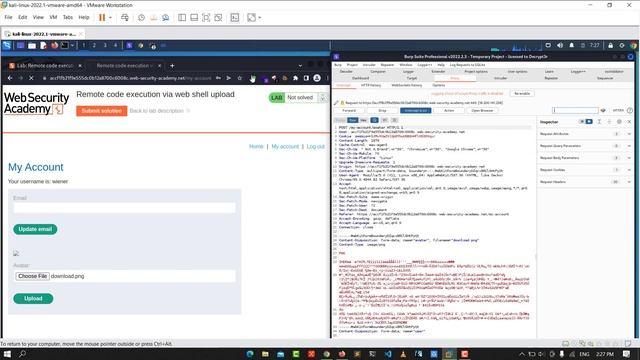Viewport: 640px width, 360px height.
Task: Open VMware power options dropdown arrow
Action: (x=110, y=18)
